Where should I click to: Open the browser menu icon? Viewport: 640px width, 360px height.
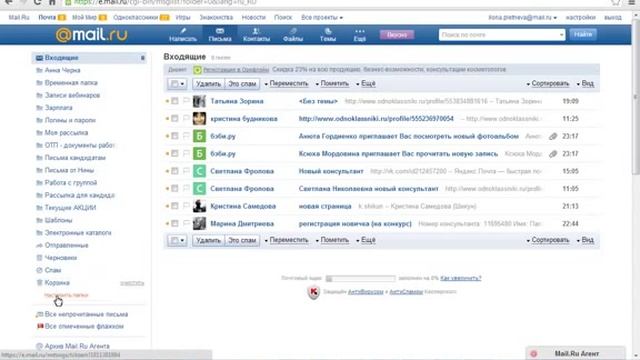[x=631, y=2]
